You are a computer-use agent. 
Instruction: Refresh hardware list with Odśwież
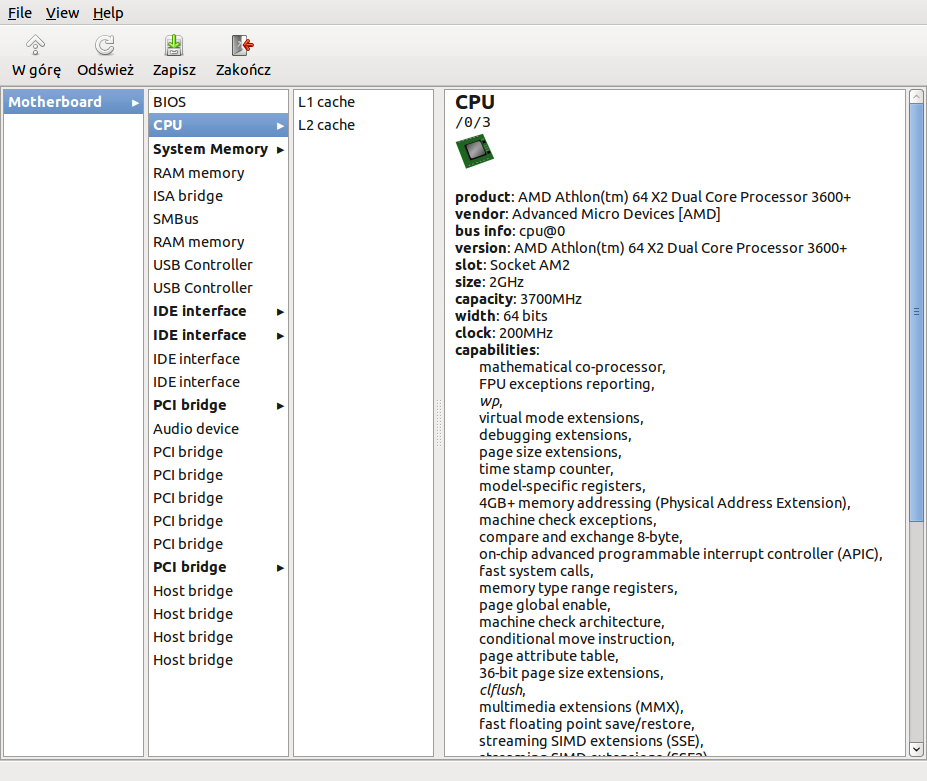click(x=105, y=56)
